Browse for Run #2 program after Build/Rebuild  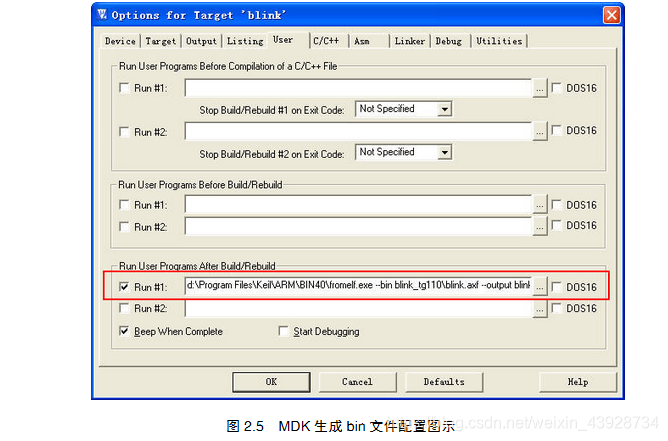point(540,309)
